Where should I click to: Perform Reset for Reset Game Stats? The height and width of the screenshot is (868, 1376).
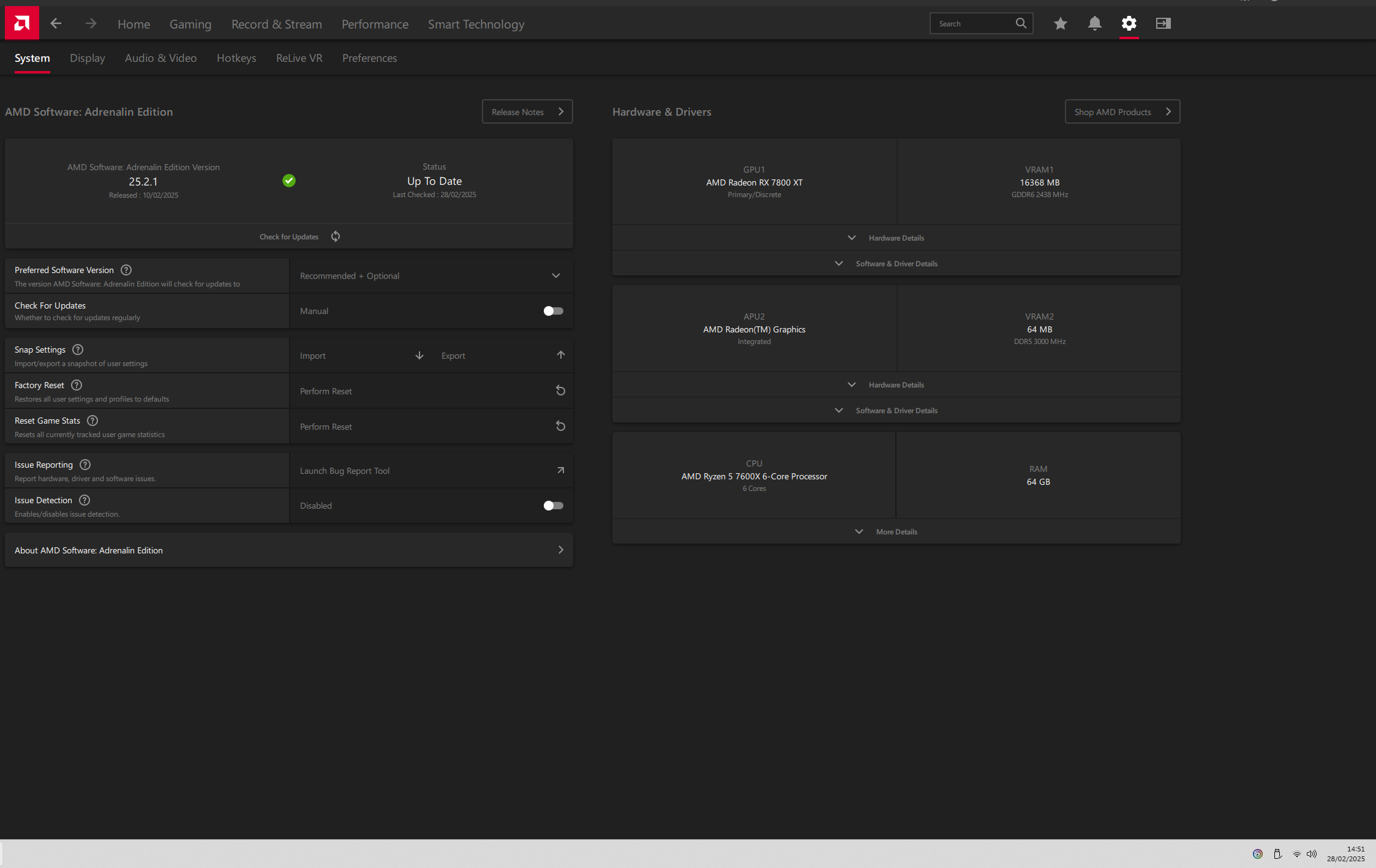[431, 426]
